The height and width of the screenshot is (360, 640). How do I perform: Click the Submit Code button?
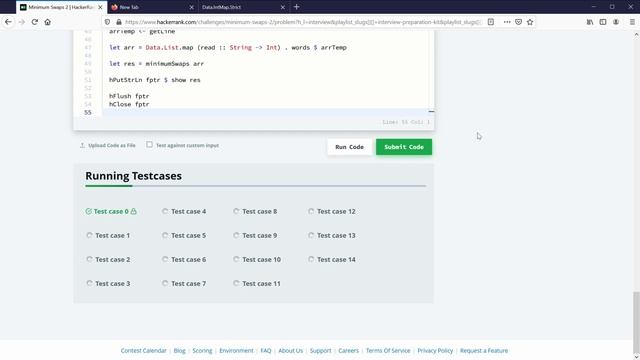[404, 147]
